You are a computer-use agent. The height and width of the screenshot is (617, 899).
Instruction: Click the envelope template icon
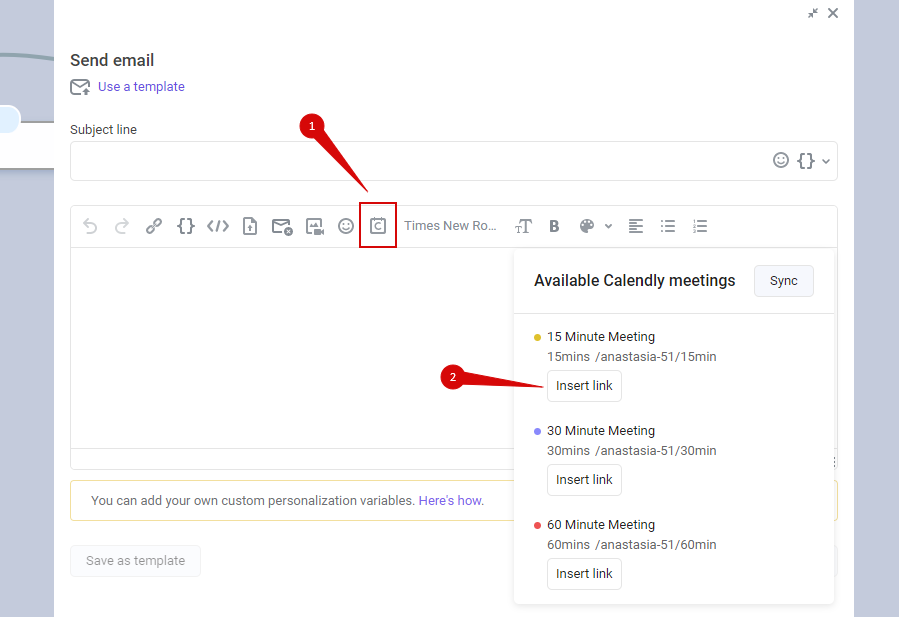tap(80, 87)
